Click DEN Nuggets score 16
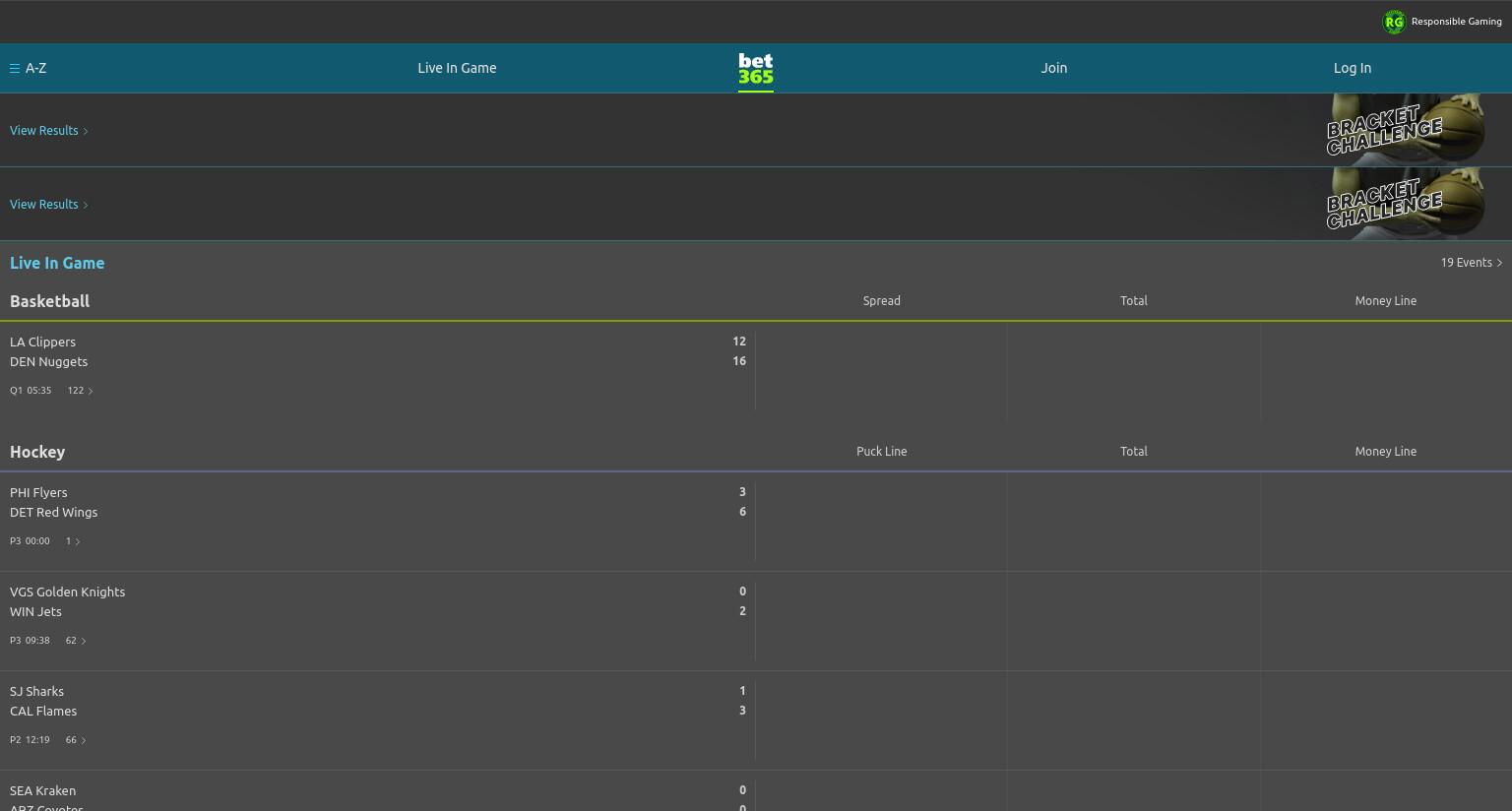This screenshot has height=811, width=1512. pos(739,361)
